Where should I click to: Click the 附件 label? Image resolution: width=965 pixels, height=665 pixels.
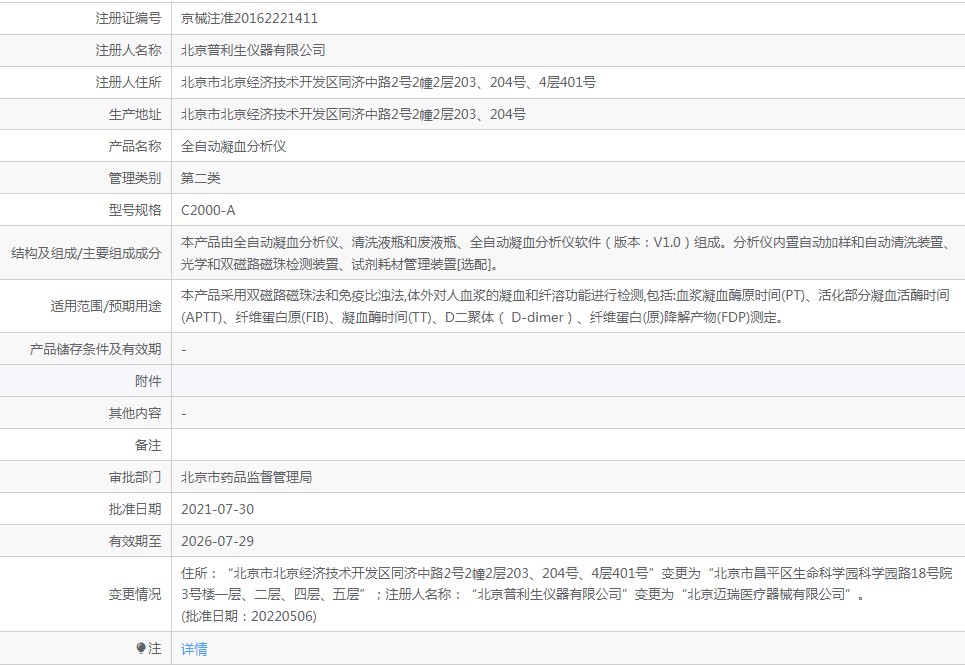(x=148, y=381)
